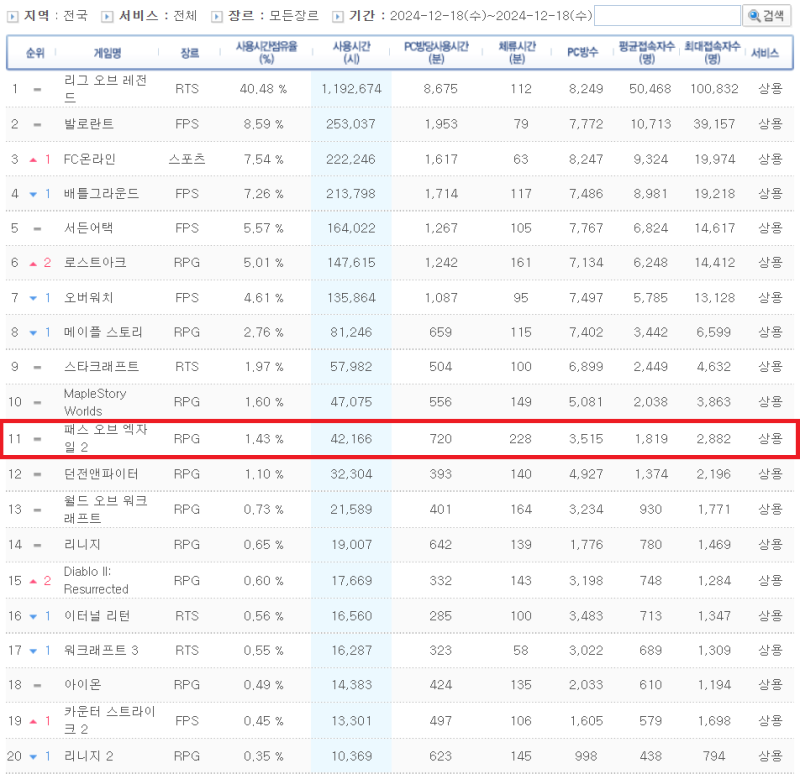Click the blue down arrow in 배틀그라운드 row

tap(33, 194)
